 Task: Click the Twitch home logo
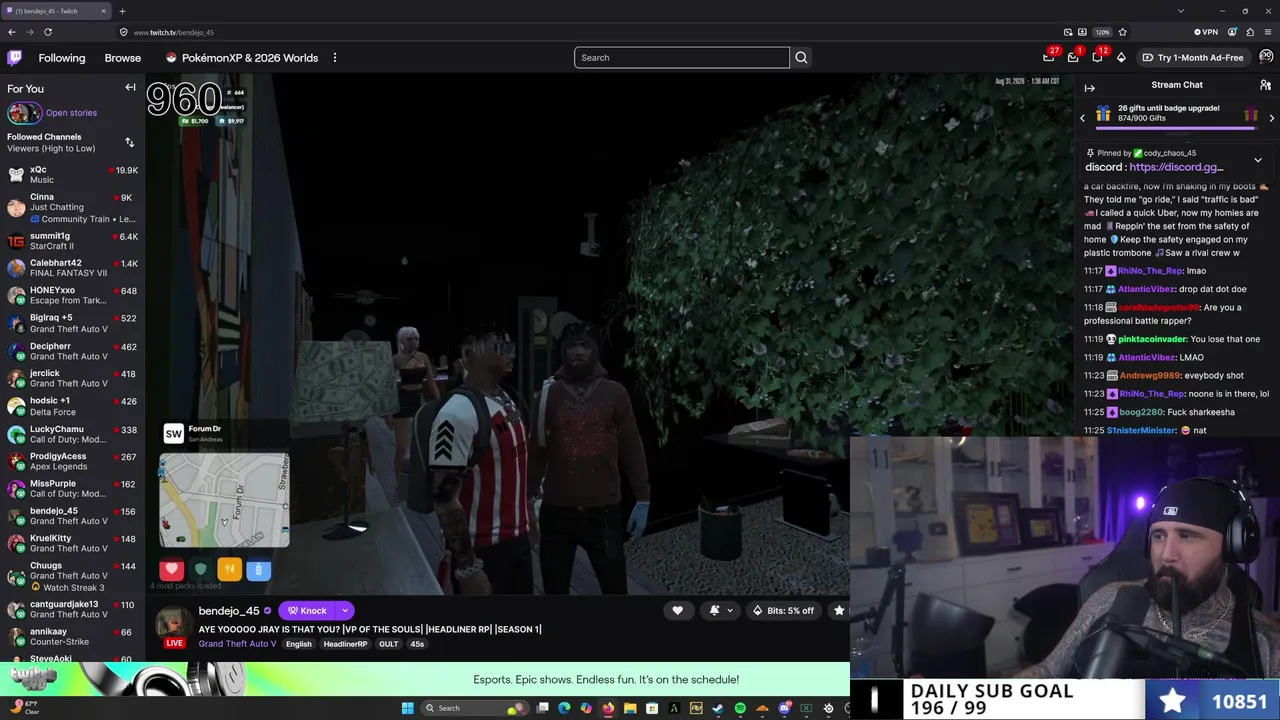click(x=14, y=58)
